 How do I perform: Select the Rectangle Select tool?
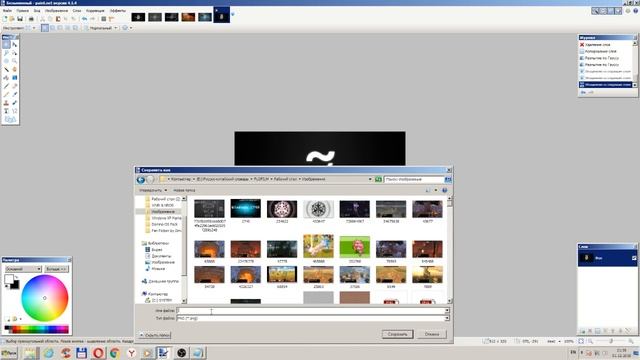(6, 44)
